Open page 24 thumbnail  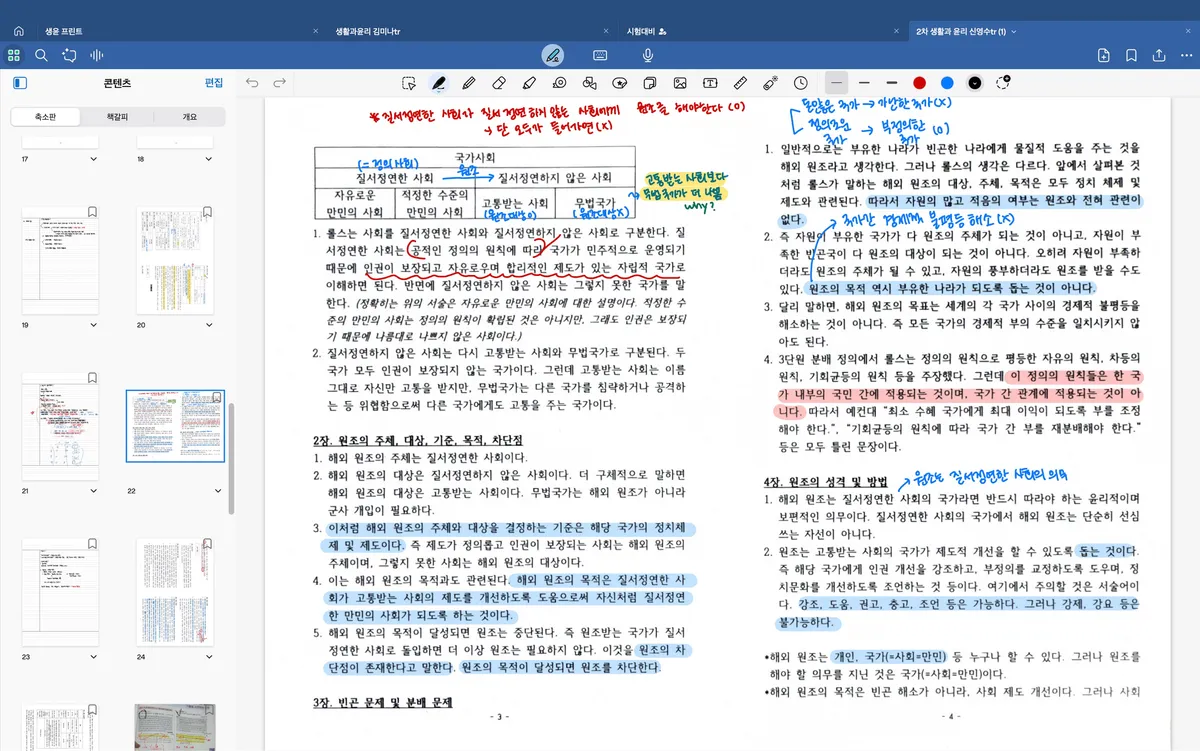(x=174, y=593)
